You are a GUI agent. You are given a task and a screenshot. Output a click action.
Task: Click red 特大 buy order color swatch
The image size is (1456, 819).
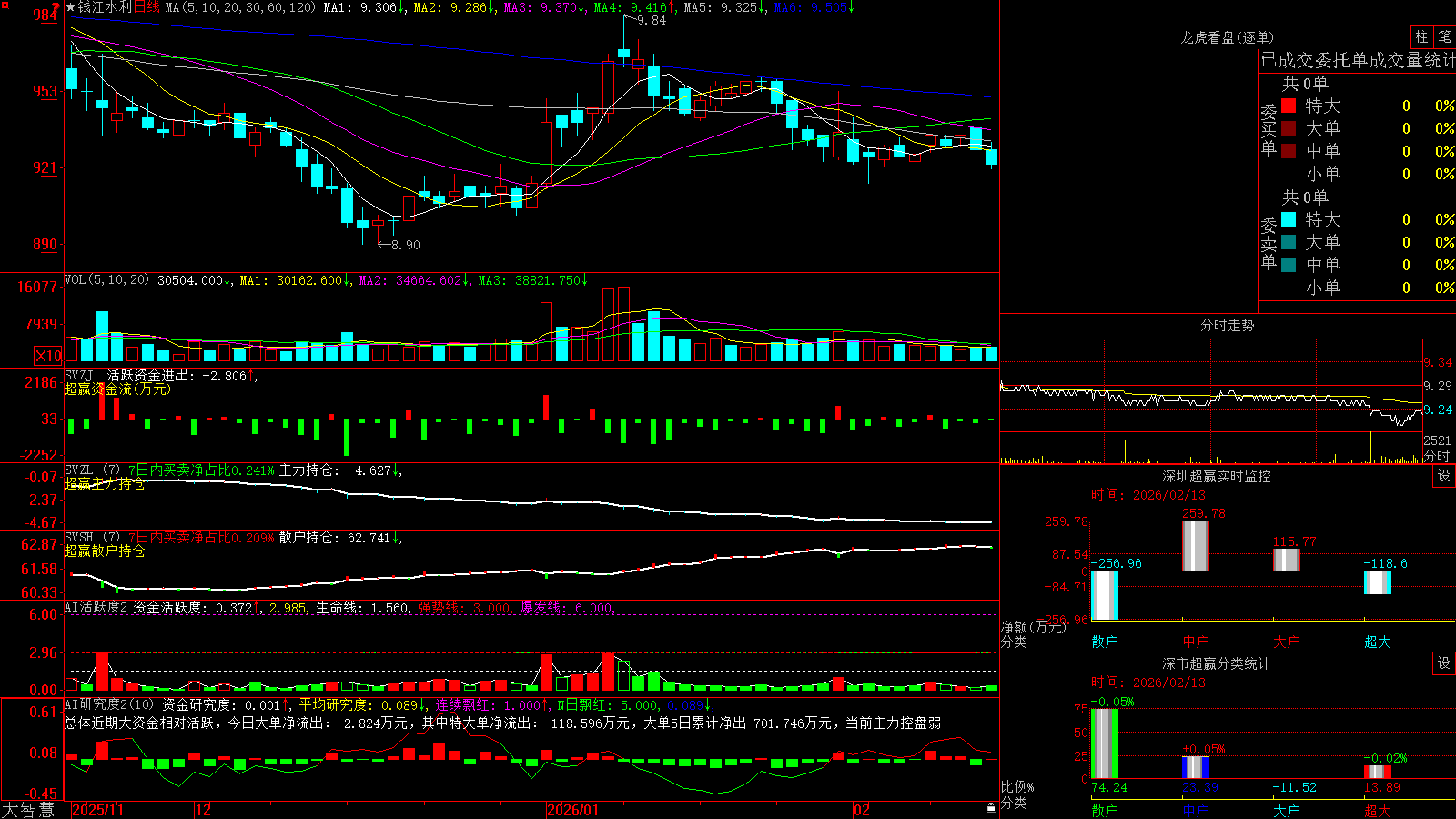point(1289,106)
